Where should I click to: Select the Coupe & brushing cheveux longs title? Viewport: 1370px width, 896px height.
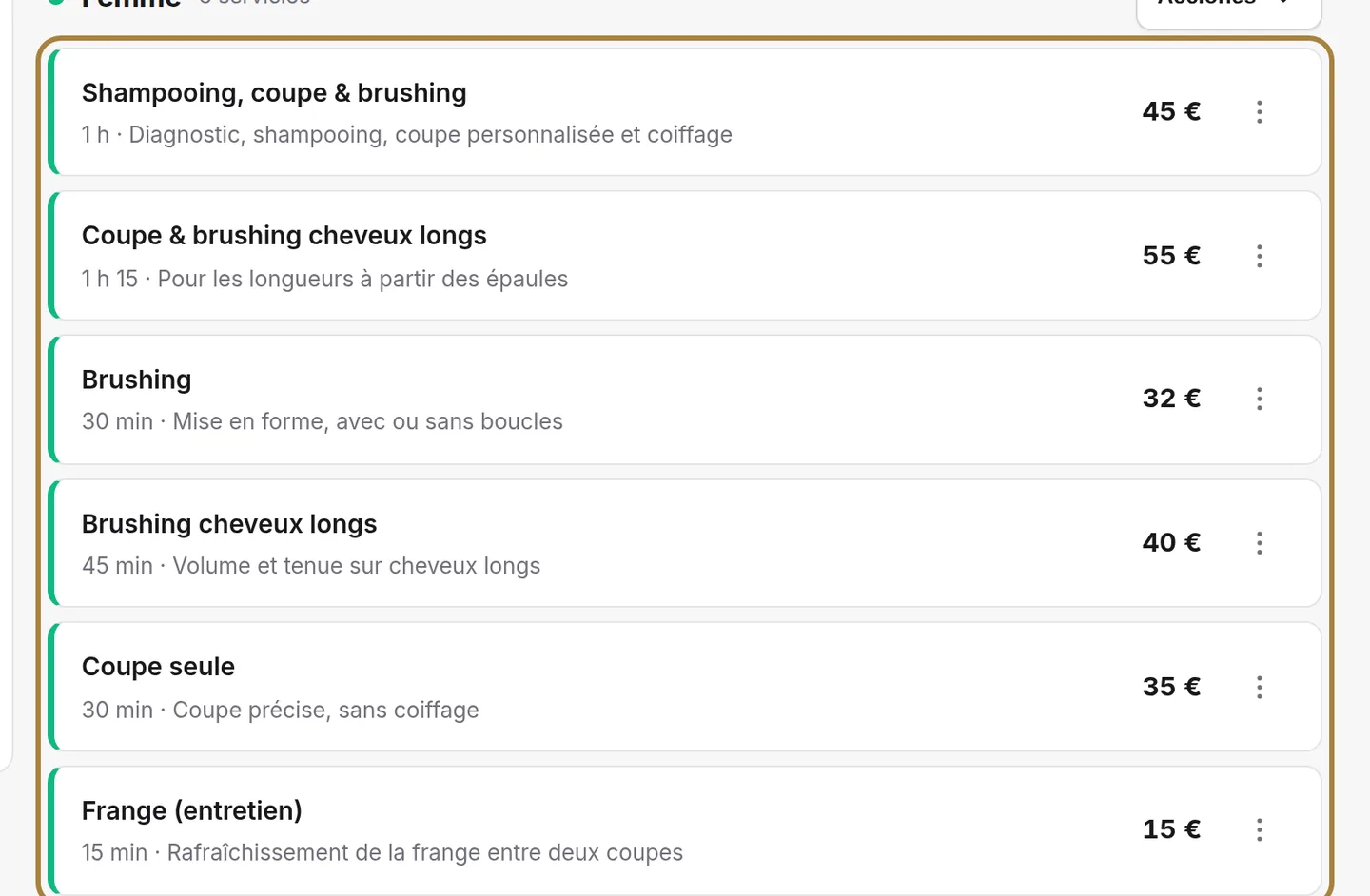point(284,236)
